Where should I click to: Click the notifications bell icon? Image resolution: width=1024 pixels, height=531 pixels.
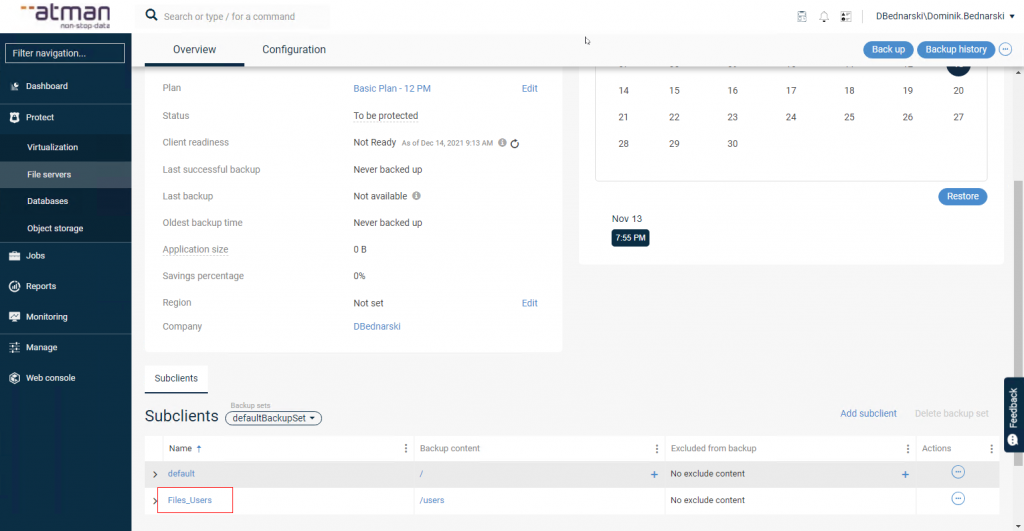click(824, 17)
